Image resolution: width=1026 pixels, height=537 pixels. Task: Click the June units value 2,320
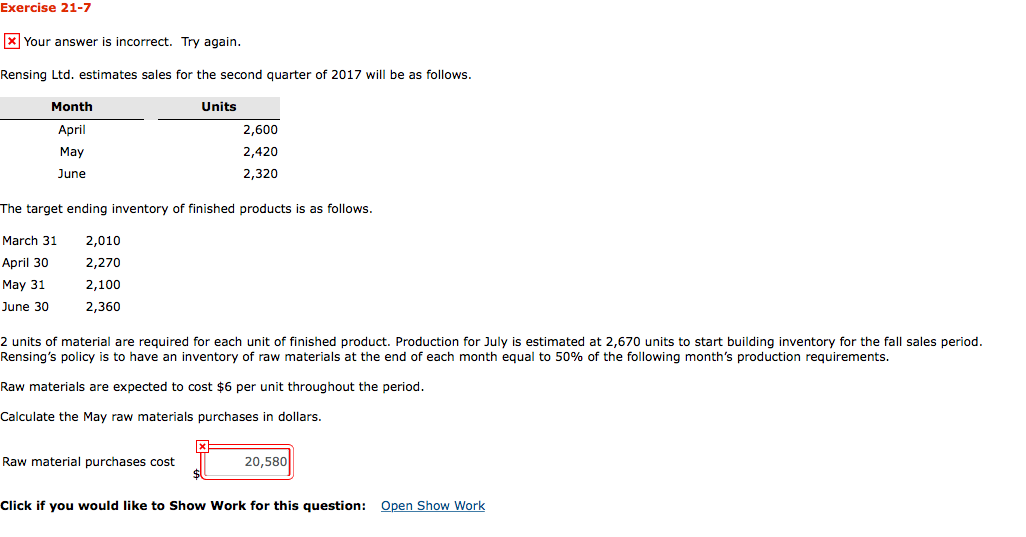pyautogui.click(x=260, y=174)
